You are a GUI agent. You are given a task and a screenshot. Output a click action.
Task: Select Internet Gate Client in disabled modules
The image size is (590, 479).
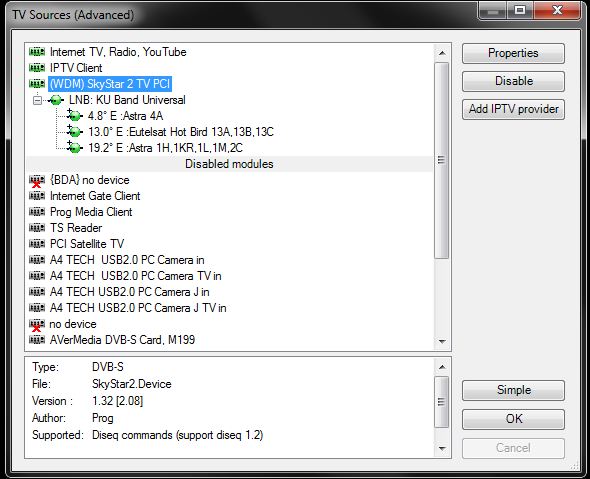(x=95, y=196)
